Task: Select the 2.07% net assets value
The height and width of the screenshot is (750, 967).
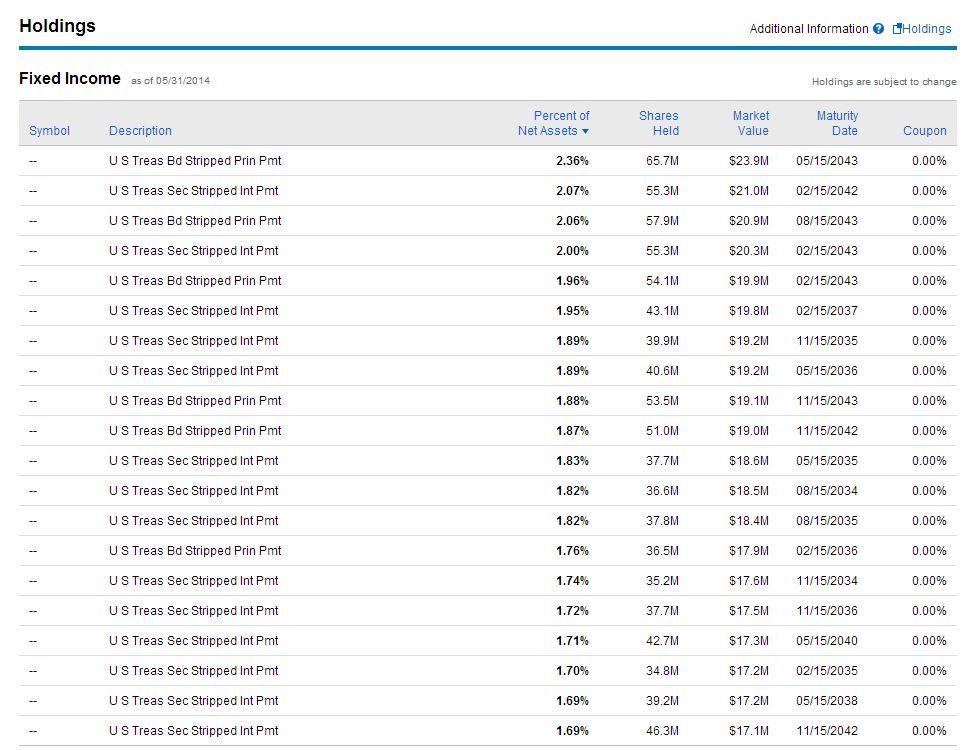Action: tap(572, 191)
